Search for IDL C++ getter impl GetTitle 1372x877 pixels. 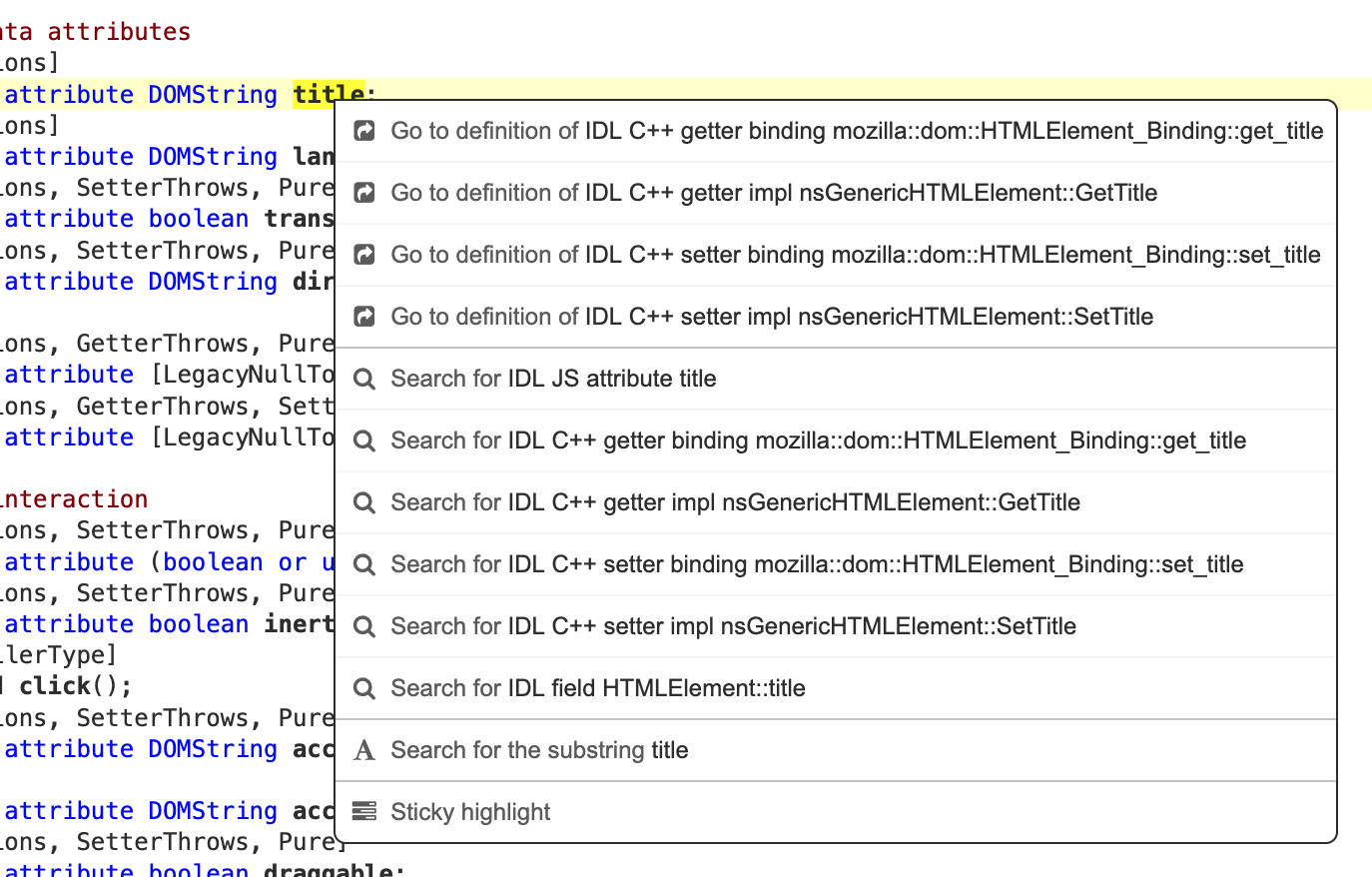pyautogui.click(x=735, y=502)
